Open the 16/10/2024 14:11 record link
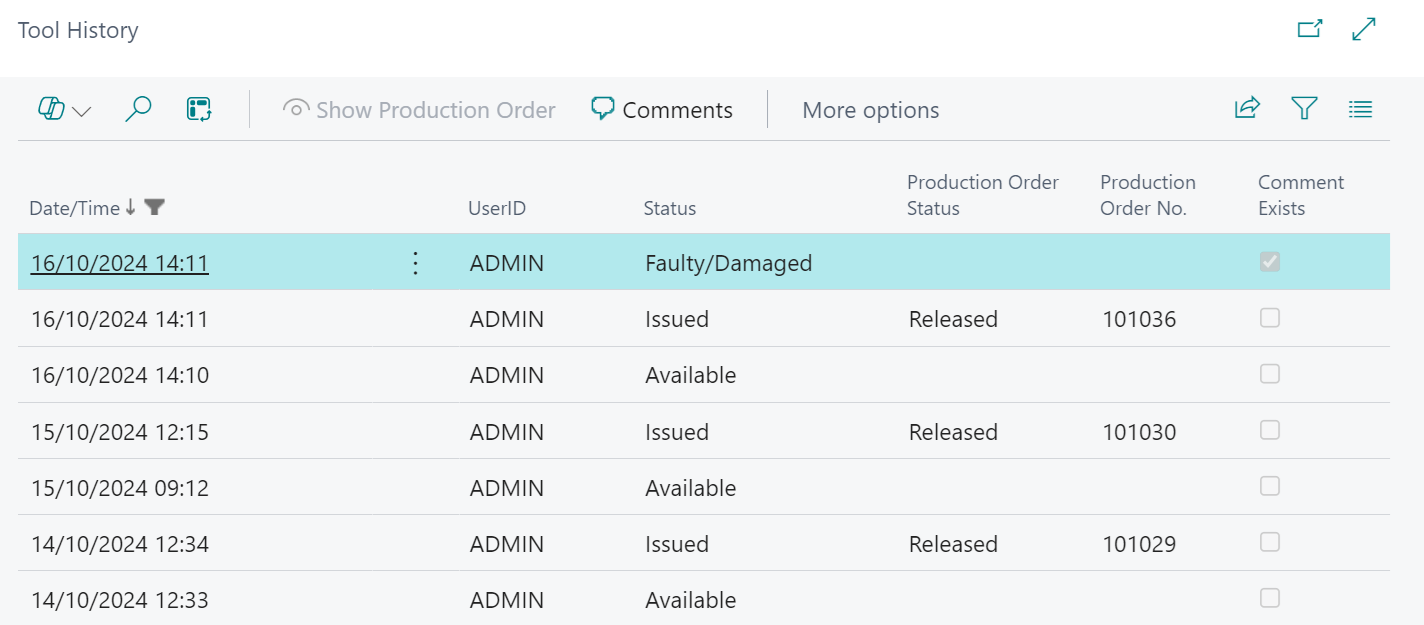The height and width of the screenshot is (625, 1424). pyautogui.click(x=118, y=262)
